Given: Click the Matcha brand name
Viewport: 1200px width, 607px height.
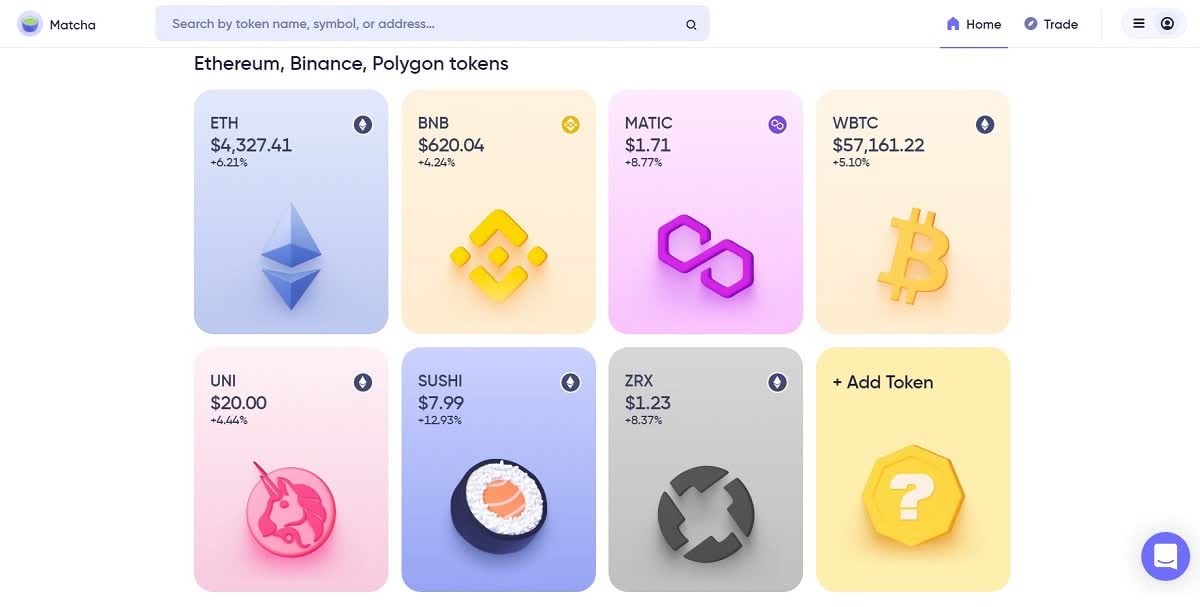Looking at the screenshot, I should coord(72,25).
